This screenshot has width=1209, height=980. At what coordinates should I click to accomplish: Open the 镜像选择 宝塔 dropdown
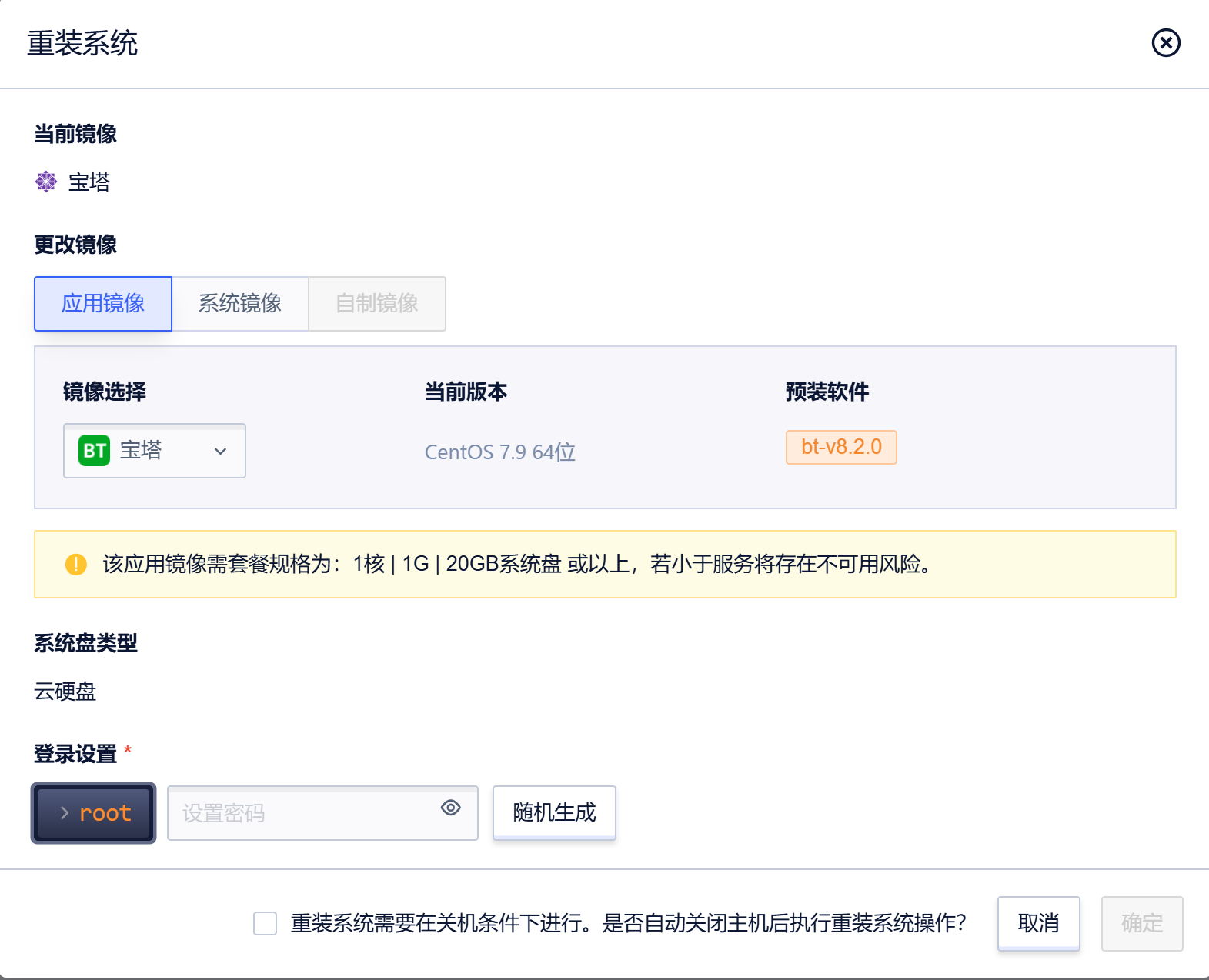pyautogui.click(x=154, y=451)
